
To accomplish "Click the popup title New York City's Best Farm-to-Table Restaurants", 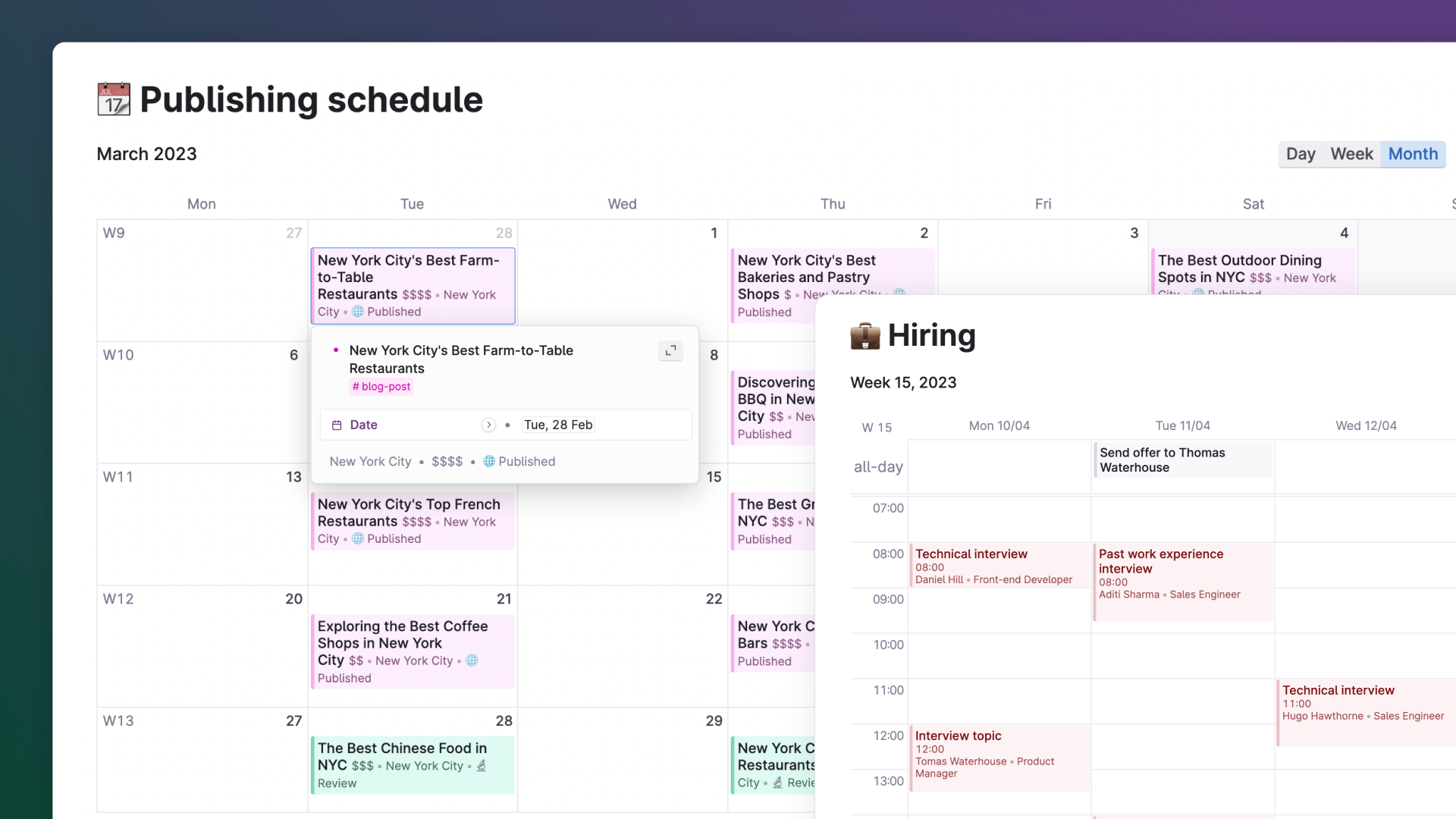I will 461,359.
